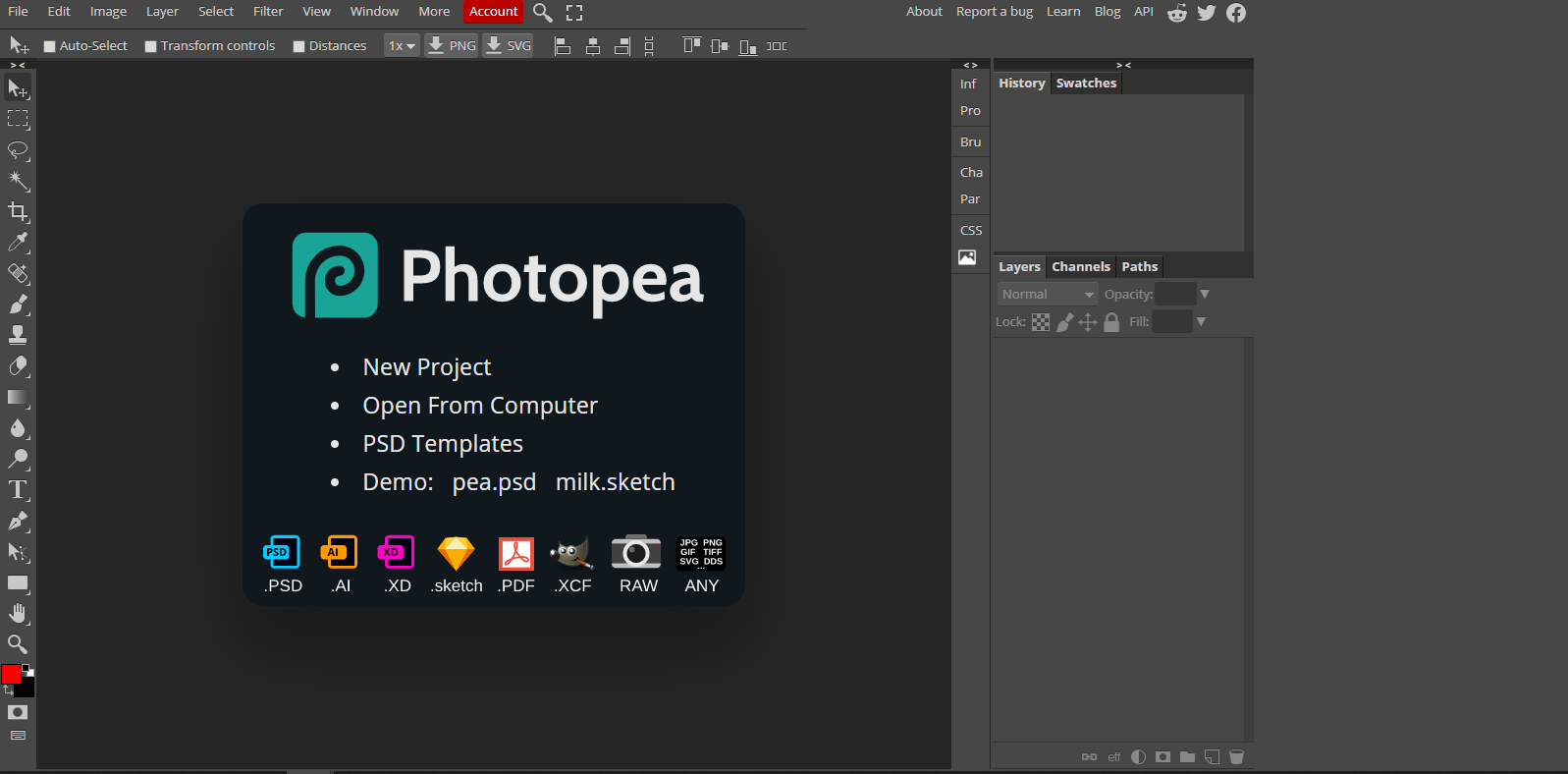Activate the Clone Stamp tool
Image resolution: width=1568 pixels, height=774 pixels.
click(x=19, y=335)
